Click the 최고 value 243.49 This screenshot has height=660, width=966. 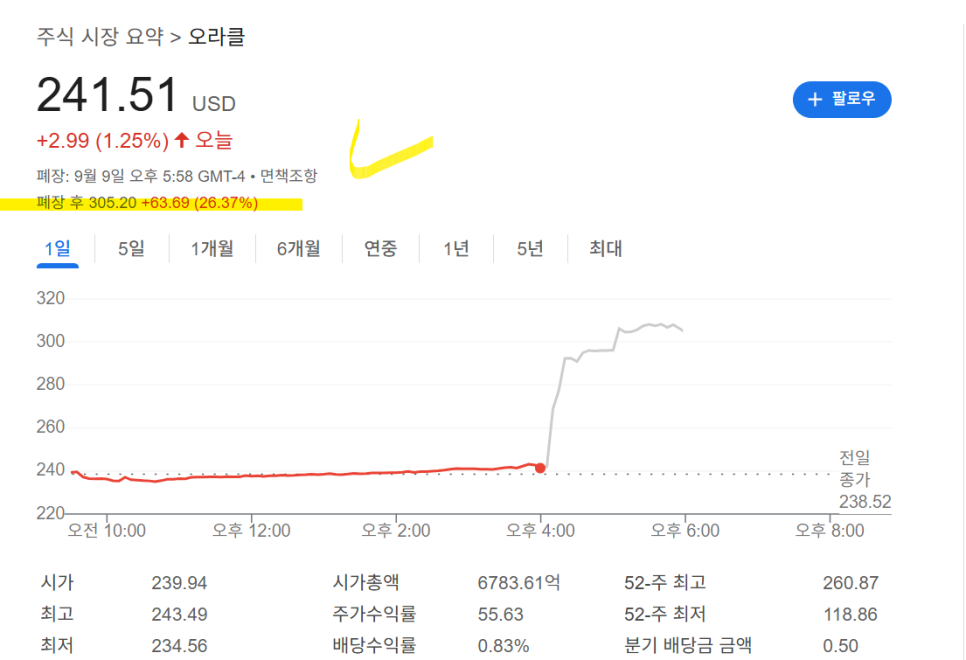click(x=179, y=614)
